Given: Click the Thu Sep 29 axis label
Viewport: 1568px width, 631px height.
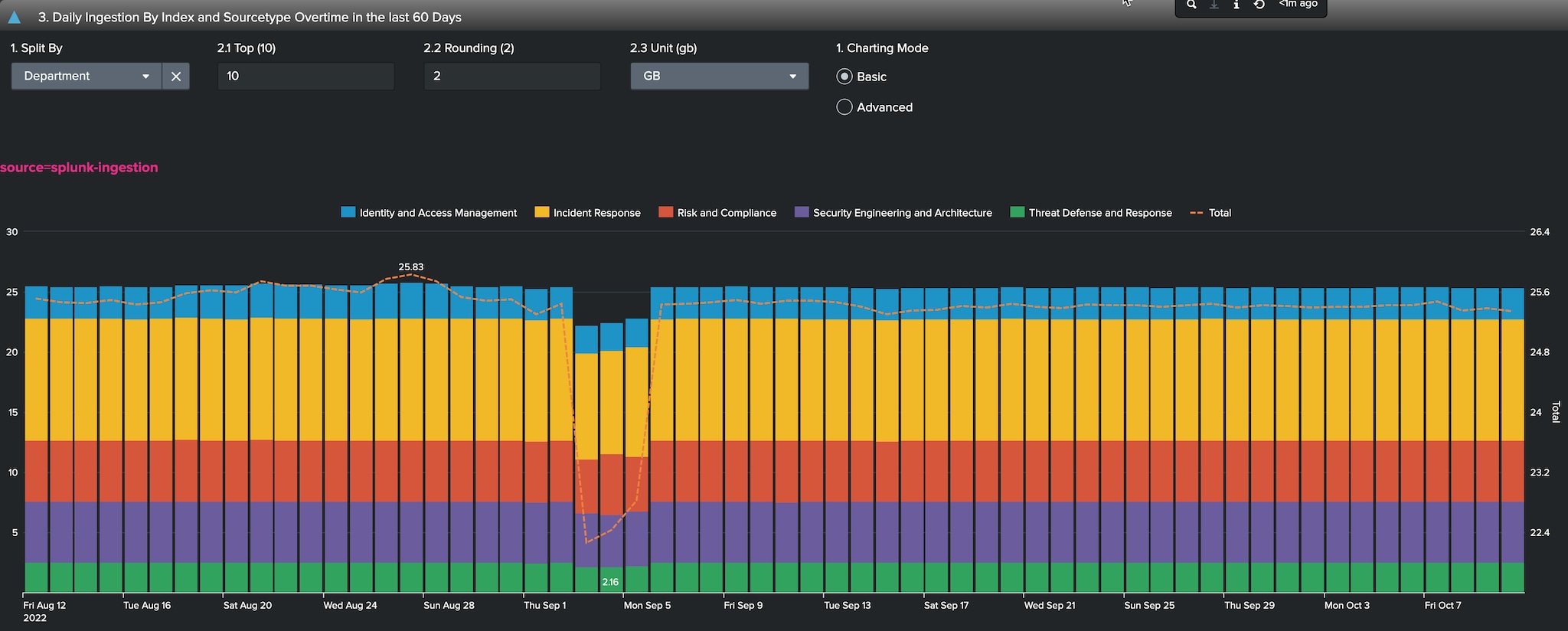Looking at the screenshot, I should tap(1249, 605).
